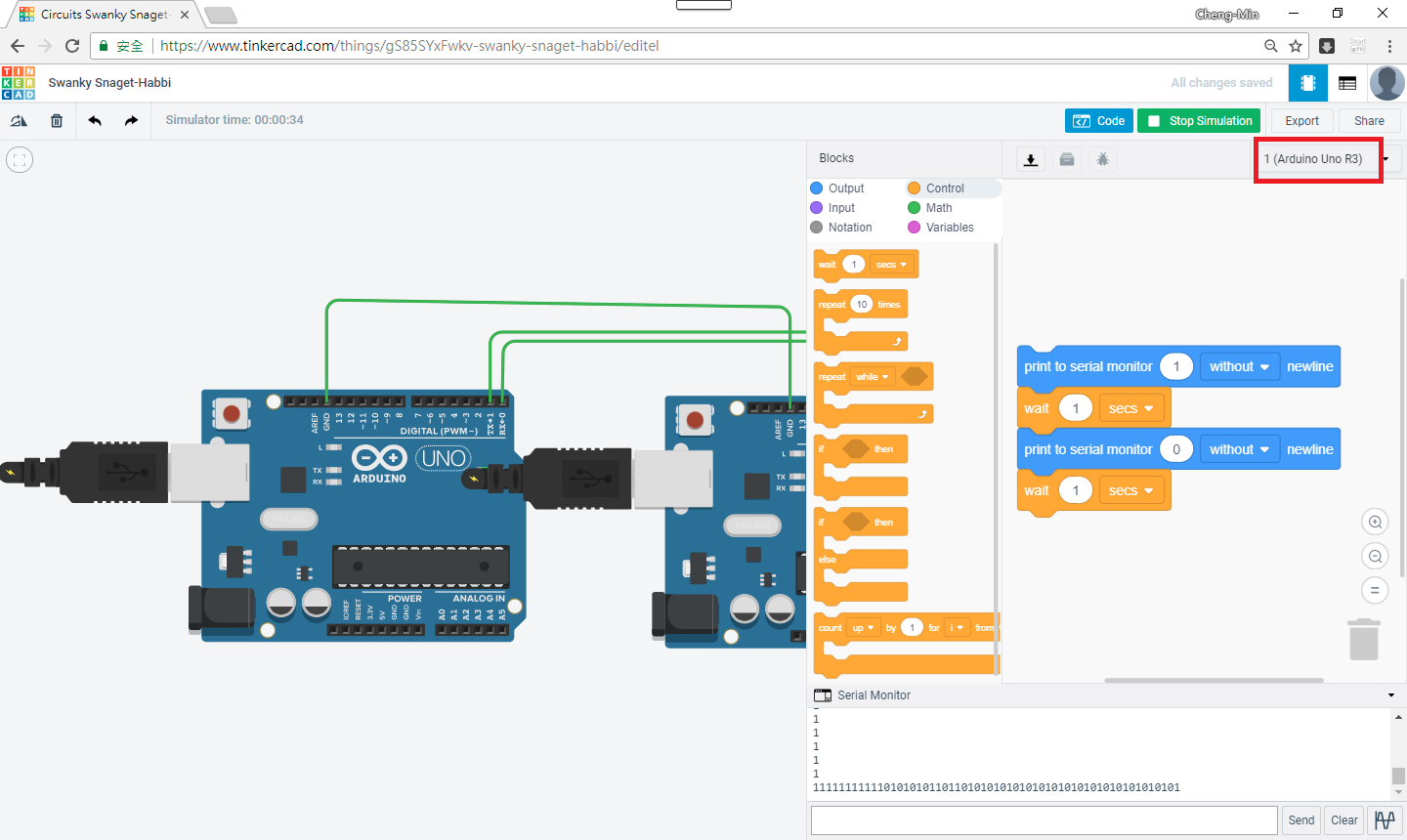Click the Delete (trash can) icon
Image resolution: width=1407 pixels, height=840 pixels.
point(56,120)
